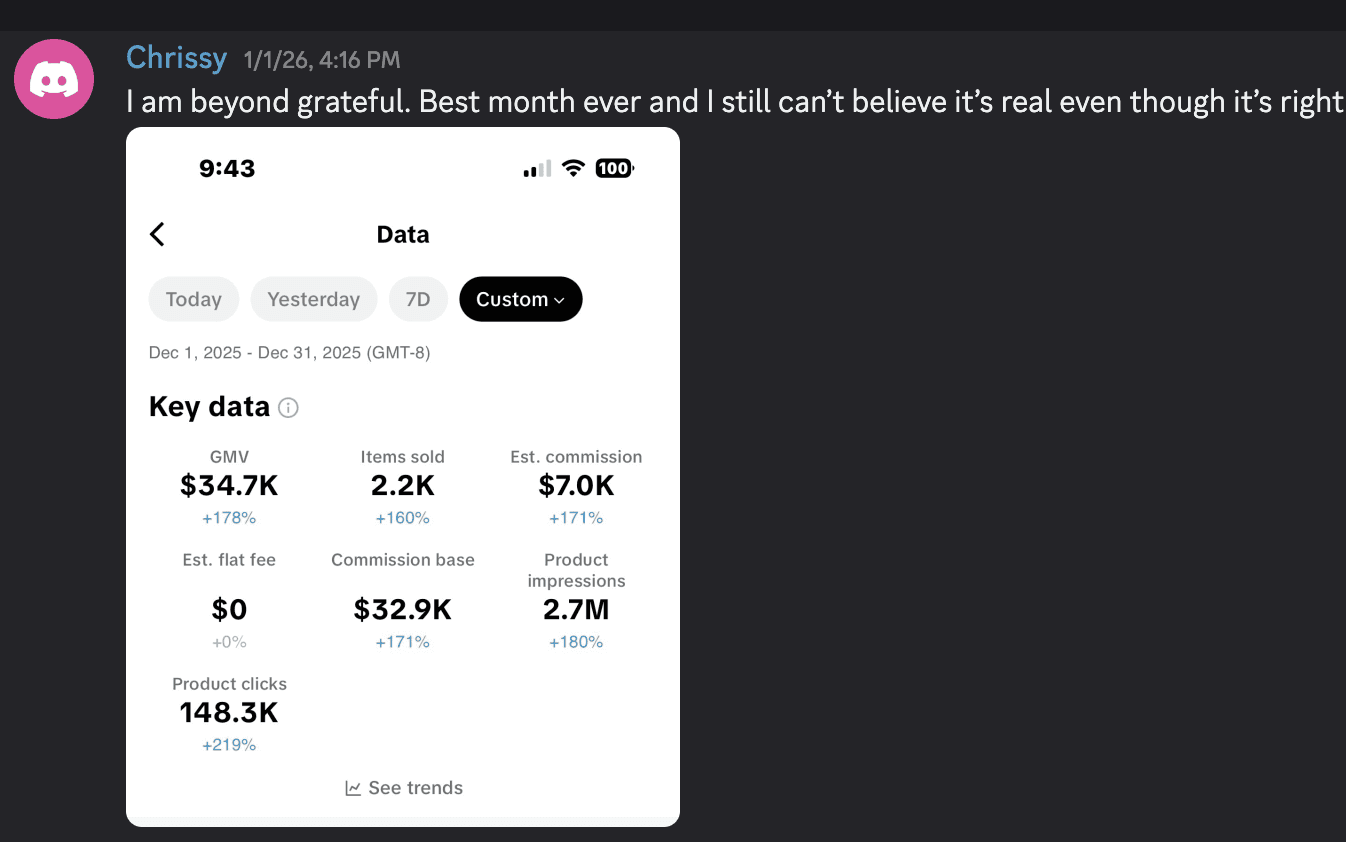This screenshot has height=842, width=1346.
Task: Click the GMV $34.7K value
Action: (x=229, y=486)
